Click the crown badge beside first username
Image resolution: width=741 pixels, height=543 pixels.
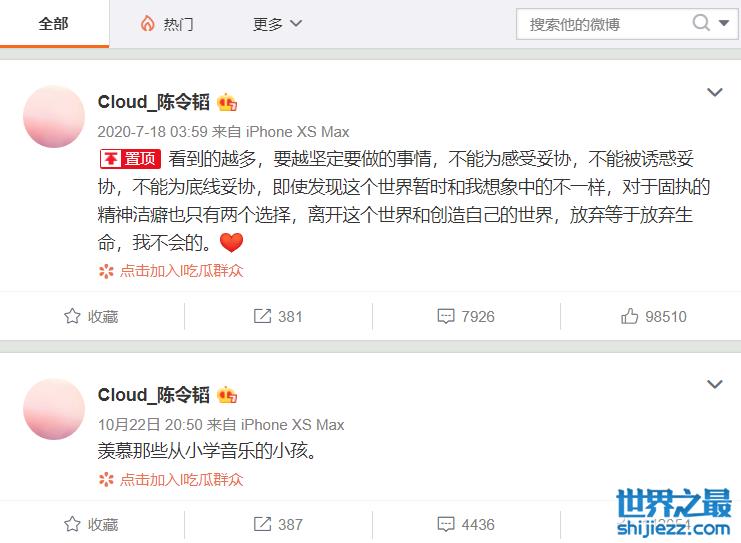(227, 102)
